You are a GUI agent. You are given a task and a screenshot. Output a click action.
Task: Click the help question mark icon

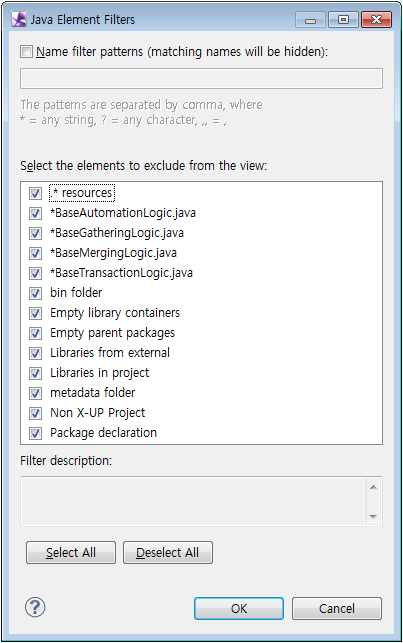pos(35,607)
